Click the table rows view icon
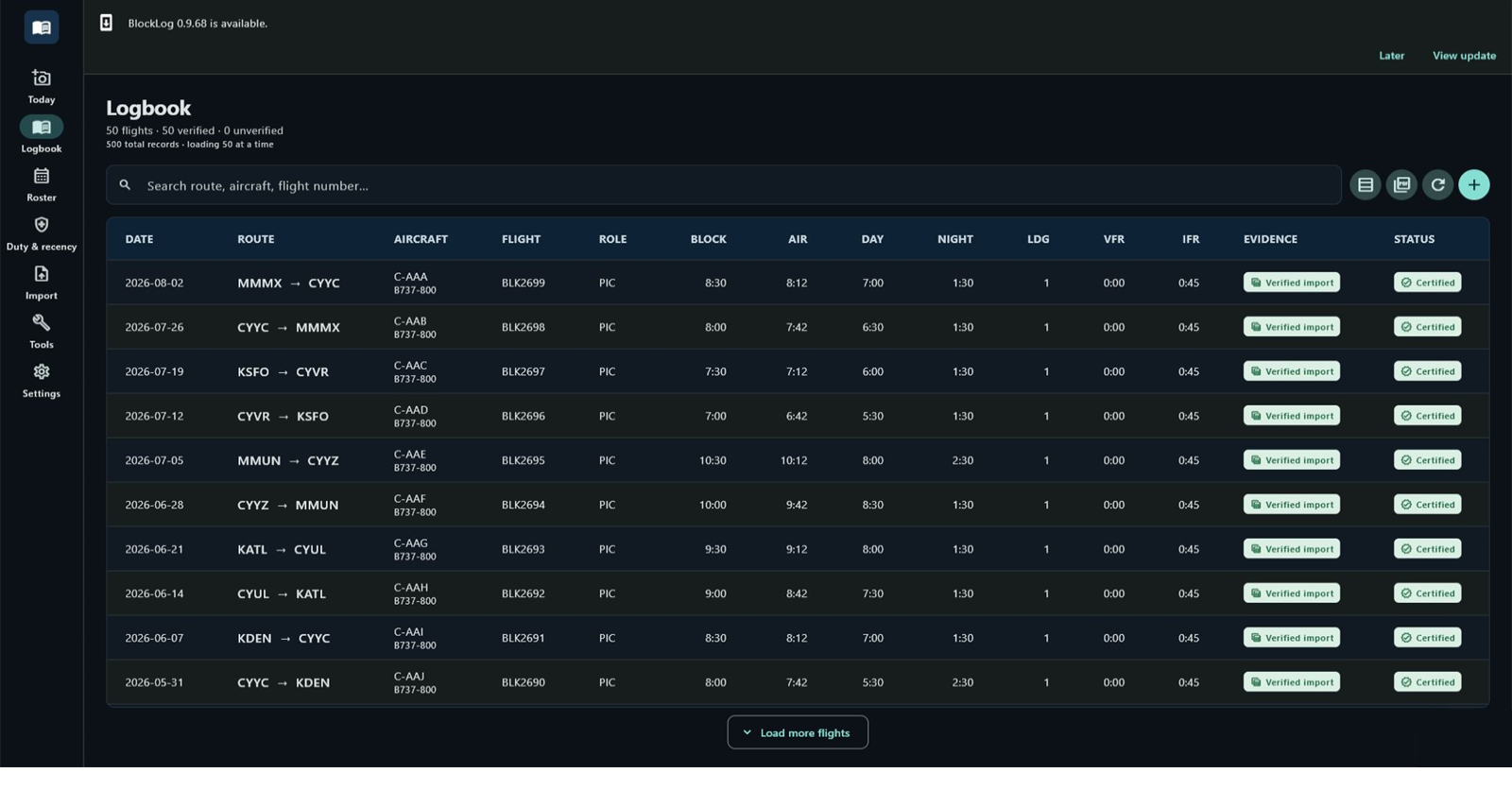 click(x=1366, y=185)
